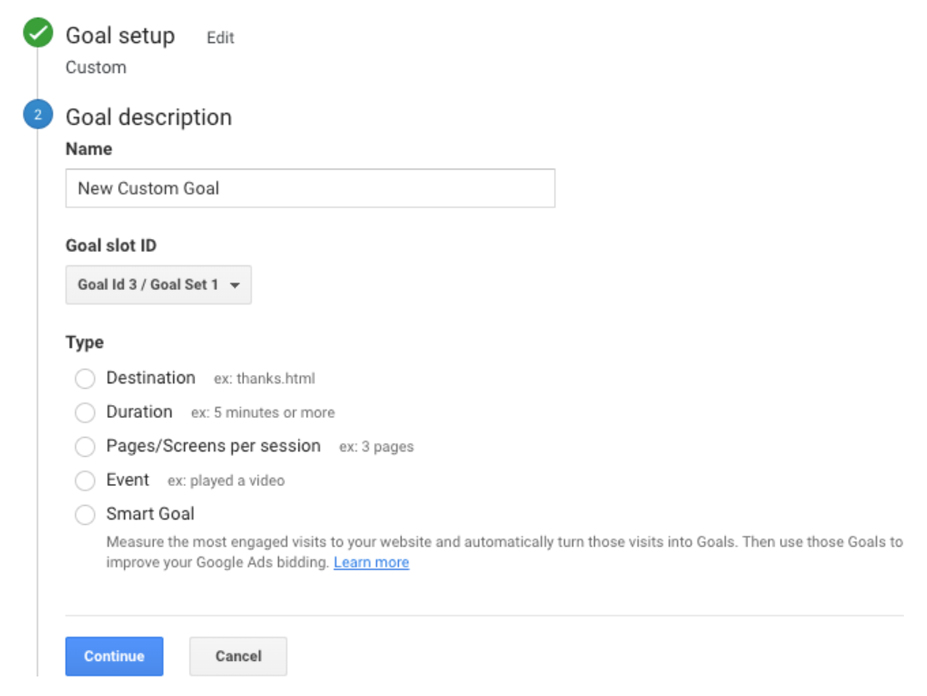Click the ex: thanks.html hint text
This screenshot has height=696, width=927.
coord(264,378)
